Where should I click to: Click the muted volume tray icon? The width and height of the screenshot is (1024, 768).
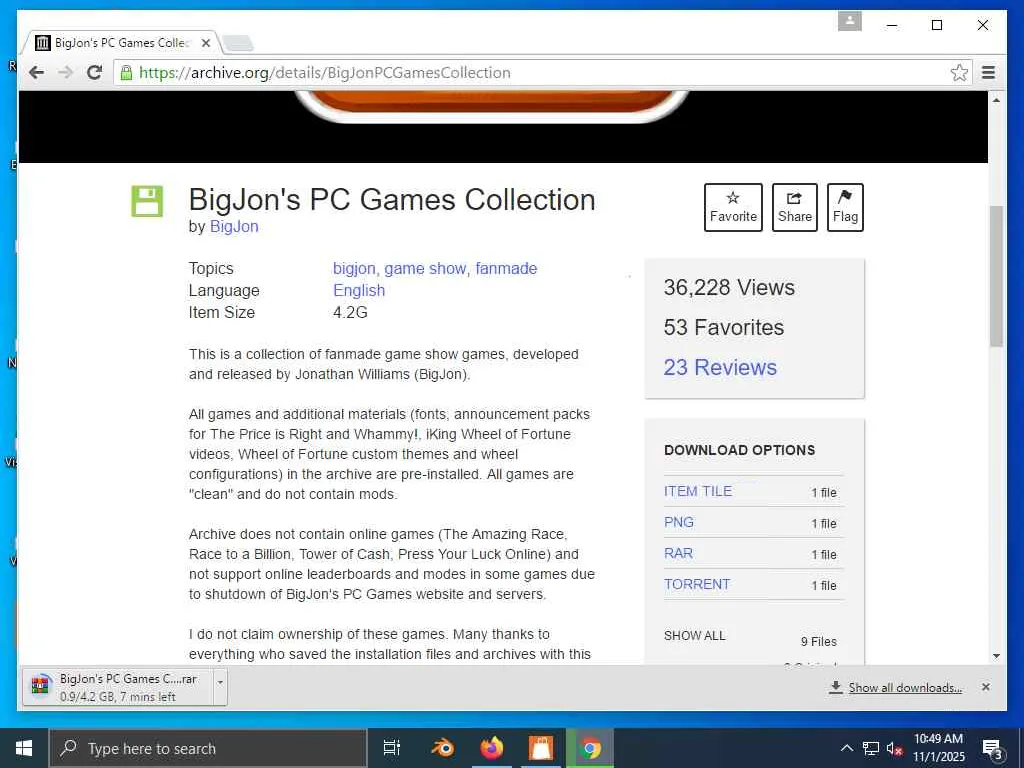click(894, 748)
